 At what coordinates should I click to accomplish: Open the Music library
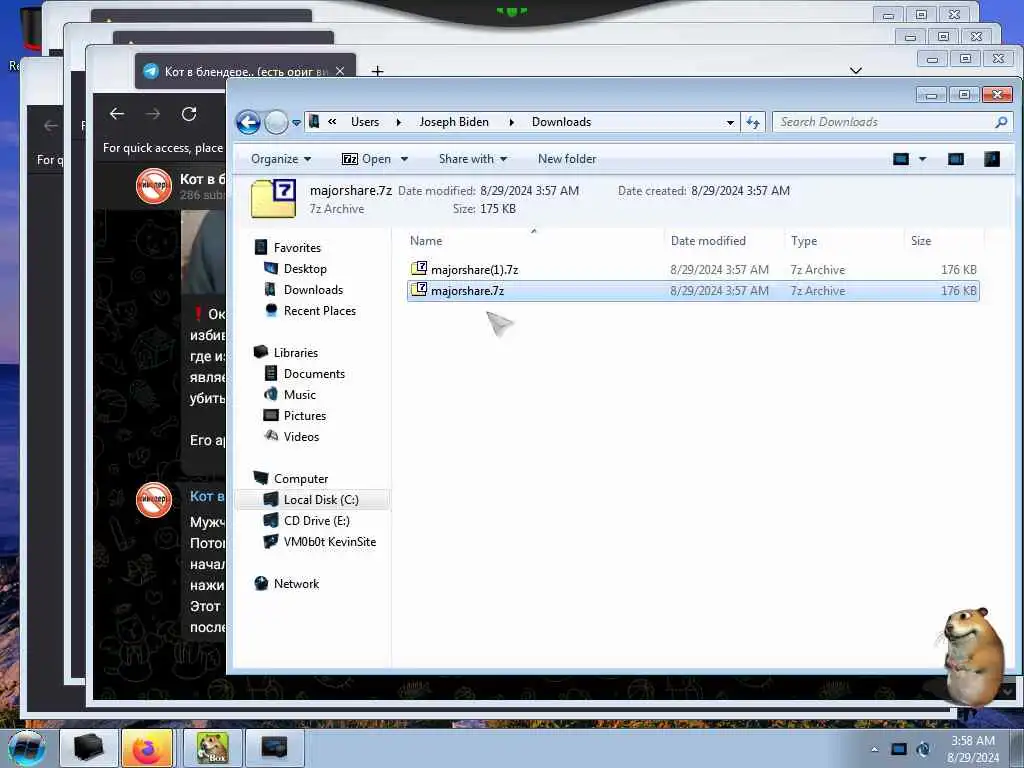pyautogui.click(x=300, y=394)
